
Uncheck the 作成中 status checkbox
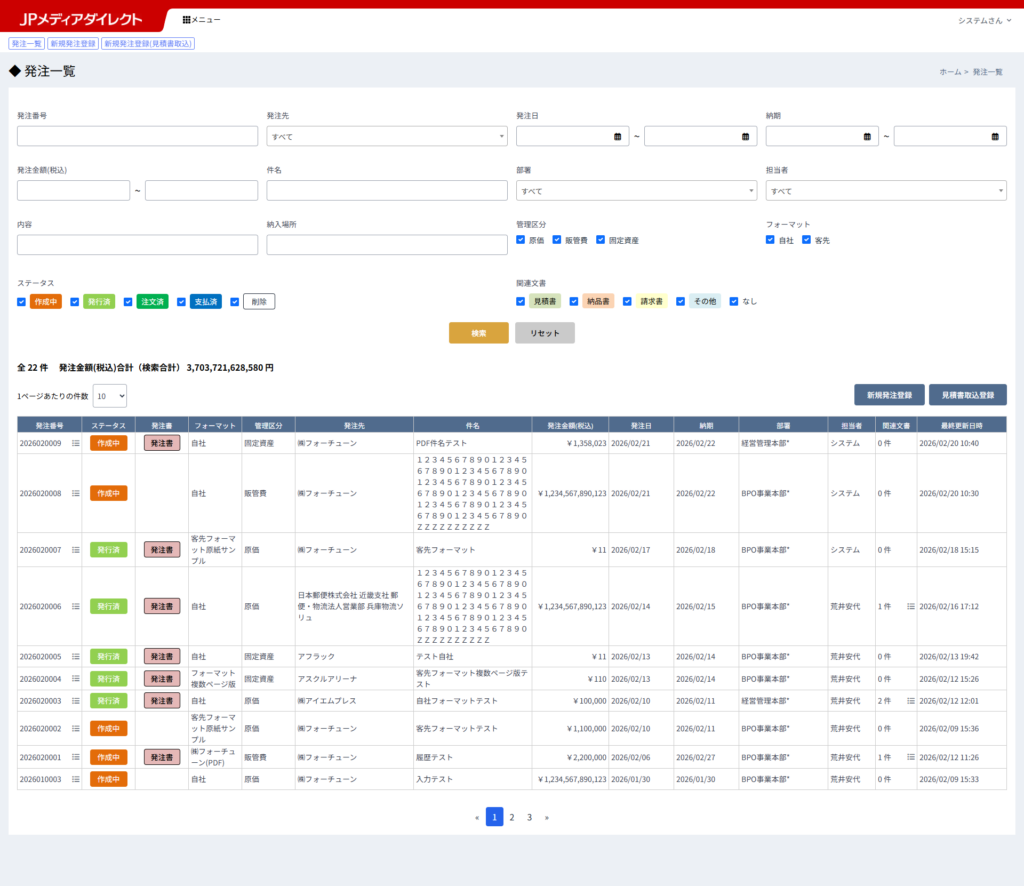(22, 302)
